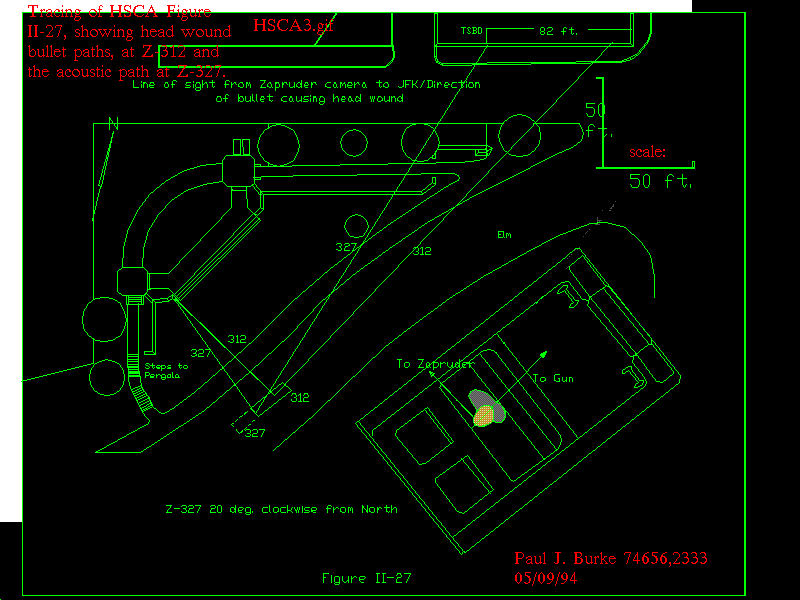Click the 82 ft. dimension text
The width and height of the screenshot is (800, 600).
(x=558, y=31)
